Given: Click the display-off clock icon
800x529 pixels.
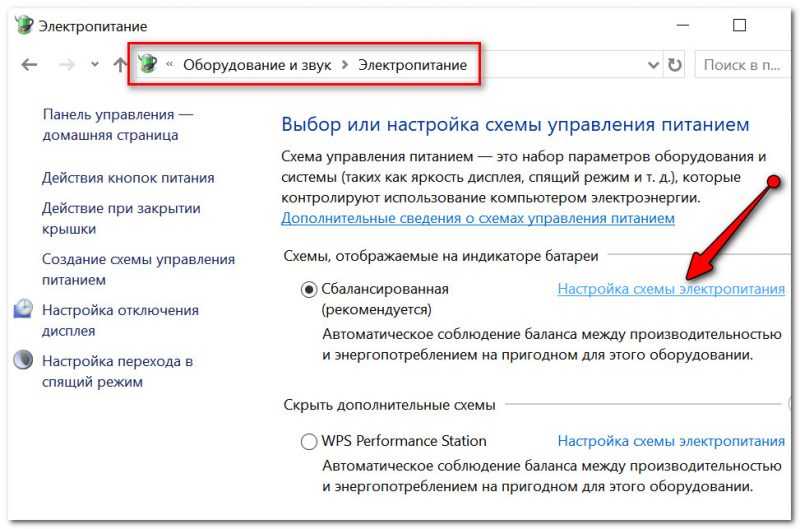Looking at the screenshot, I should point(23,309).
